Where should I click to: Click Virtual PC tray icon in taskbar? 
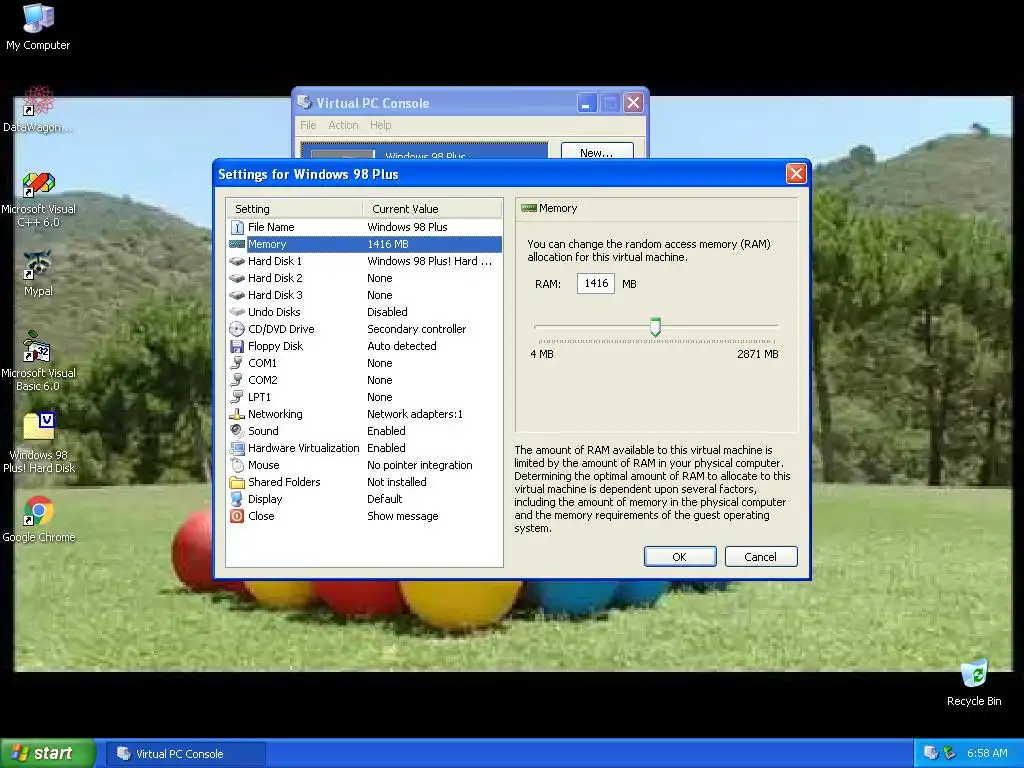(931, 753)
